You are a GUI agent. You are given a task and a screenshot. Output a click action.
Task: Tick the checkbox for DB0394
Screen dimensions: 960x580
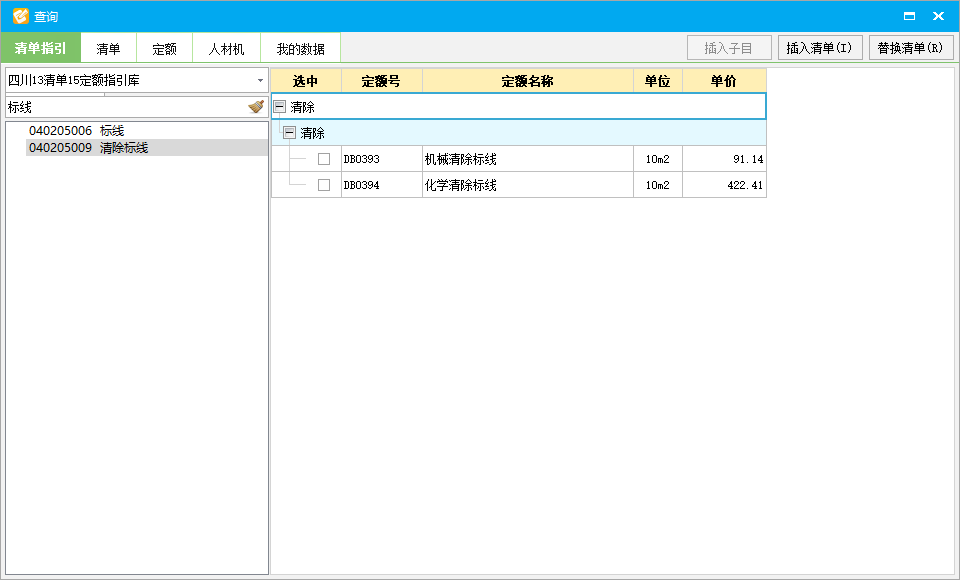(x=324, y=185)
